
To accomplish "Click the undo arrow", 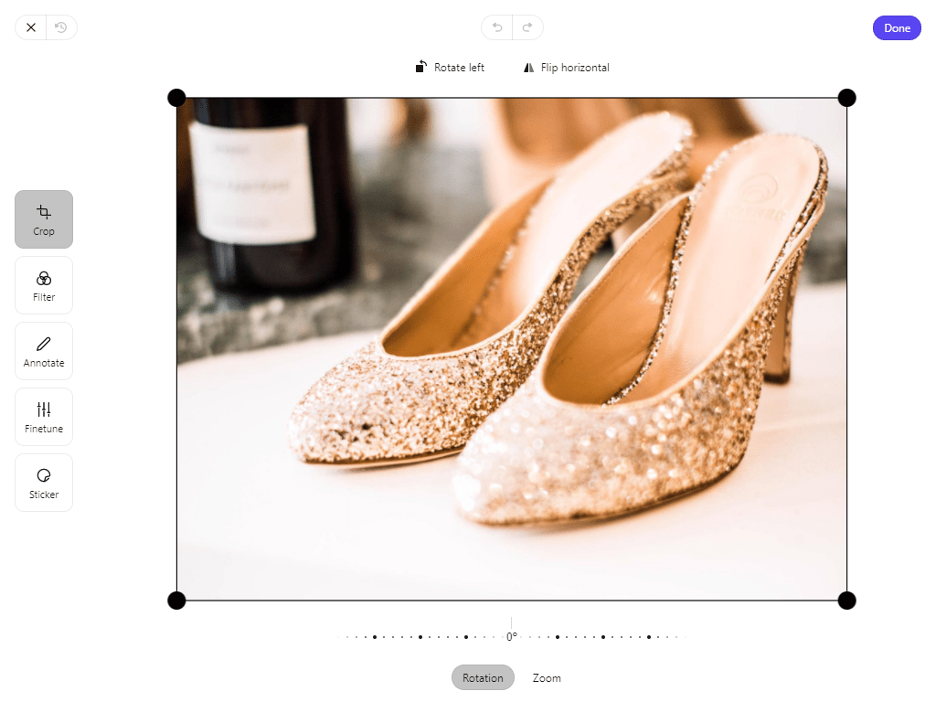I will coord(496,27).
